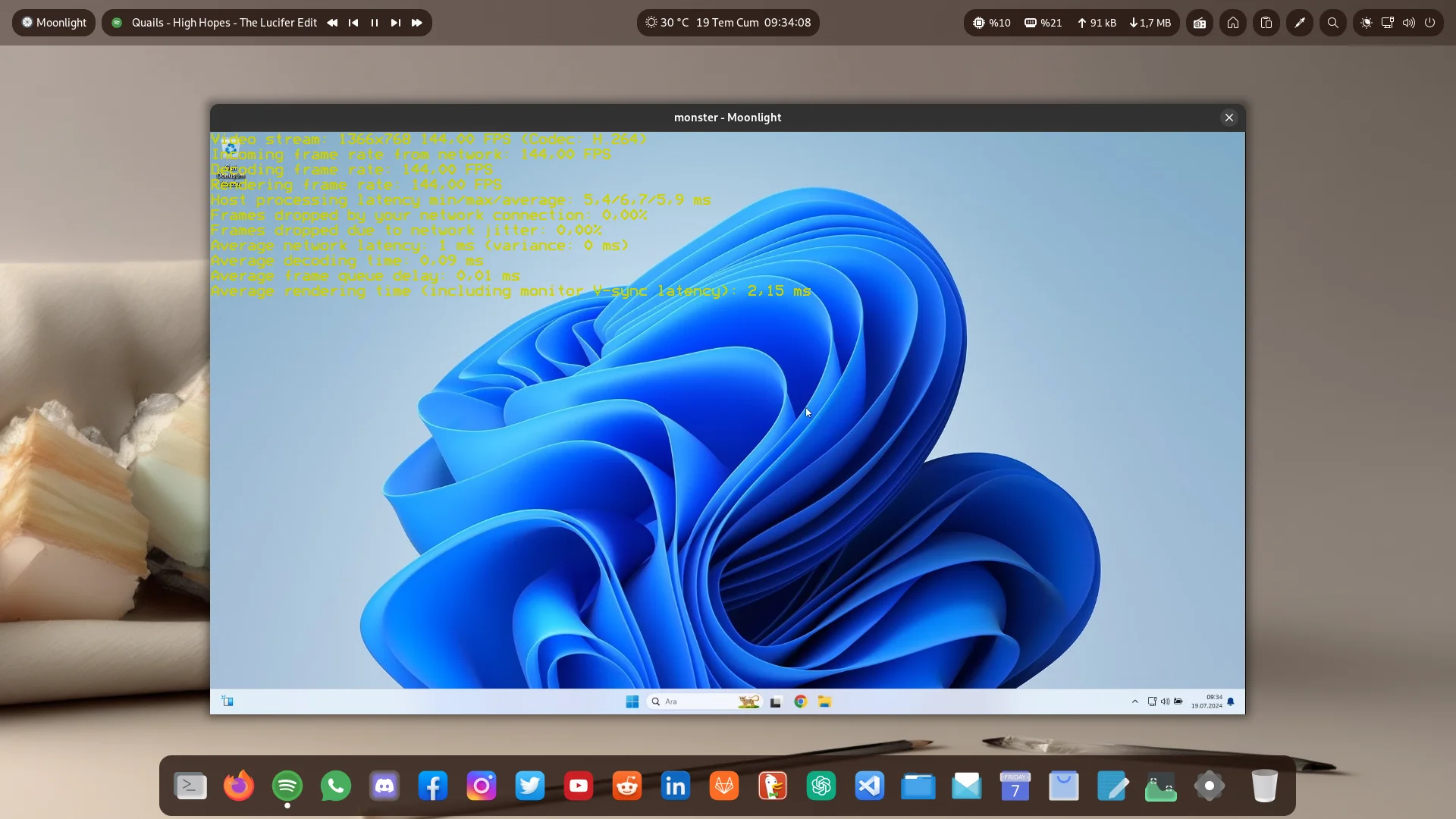Click the top bar volume icon
Viewport: 1456px width, 819px height.
(1409, 23)
